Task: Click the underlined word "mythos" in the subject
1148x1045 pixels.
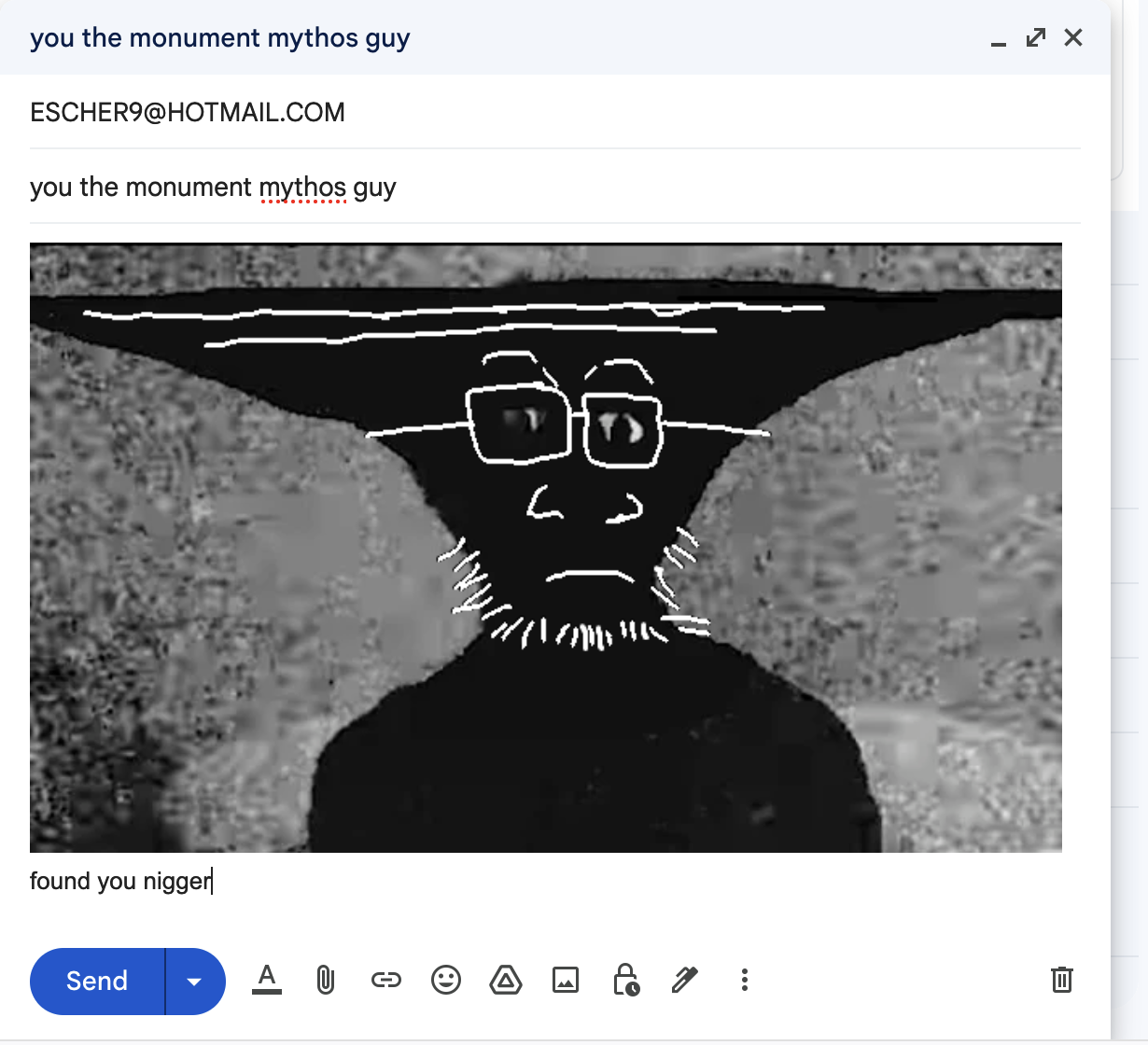Action: pyautogui.click(x=302, y=188)
